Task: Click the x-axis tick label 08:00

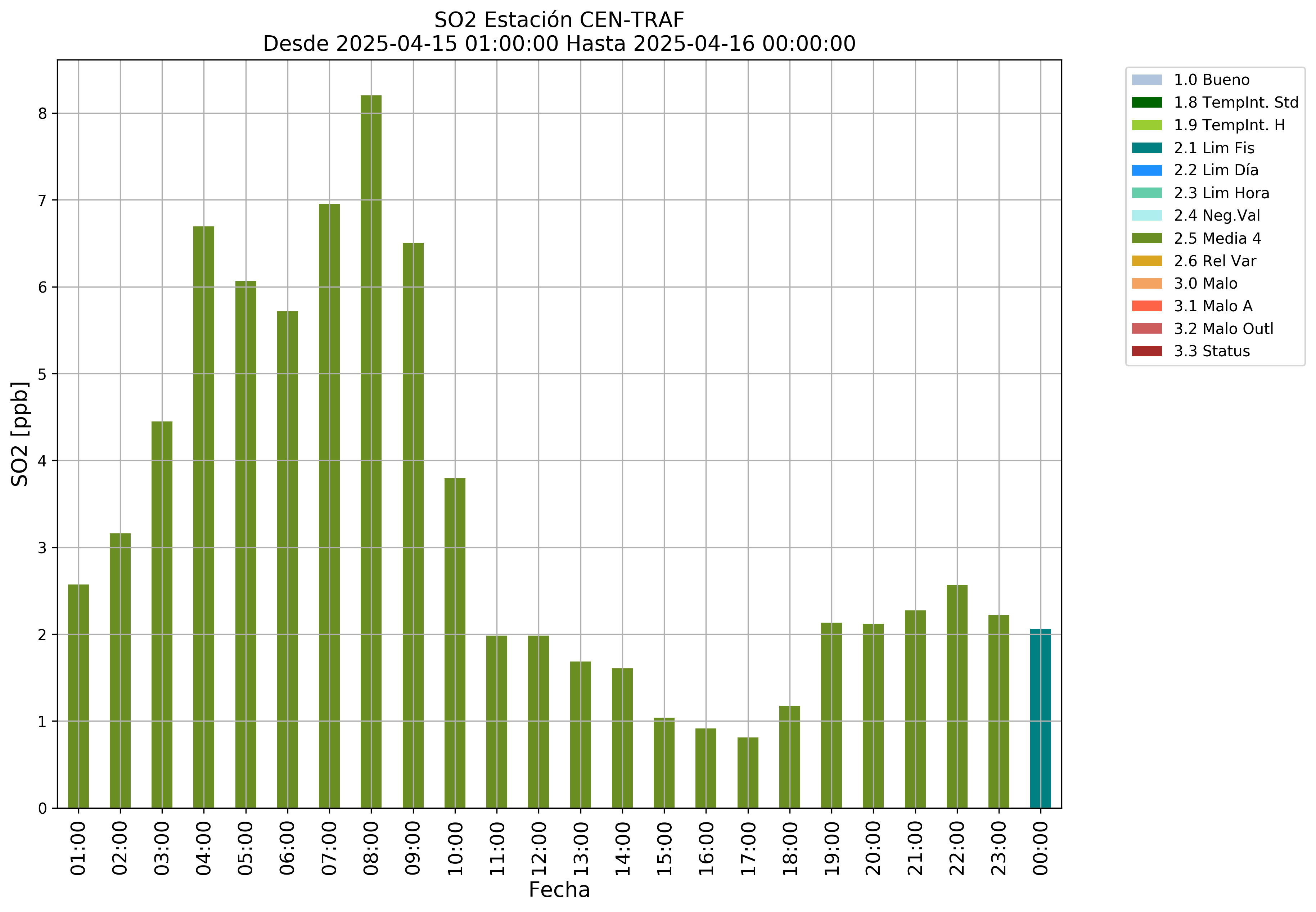Action: coord(371,849)
